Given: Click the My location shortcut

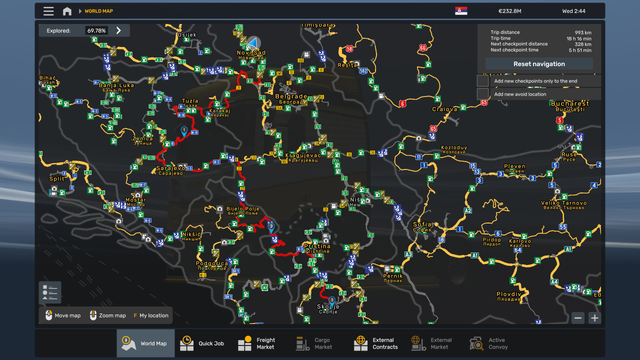Looking at the screenshot, I should [x=151, y=316].
